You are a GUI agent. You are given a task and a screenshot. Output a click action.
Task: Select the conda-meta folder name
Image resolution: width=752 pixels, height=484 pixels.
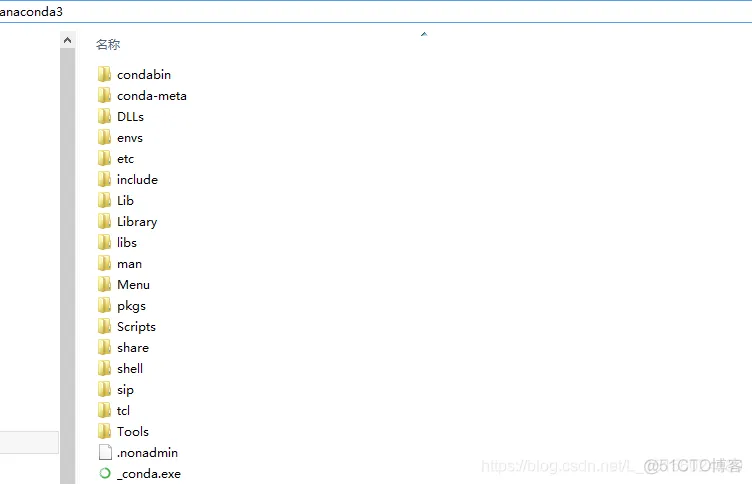(x=152, y=96)
